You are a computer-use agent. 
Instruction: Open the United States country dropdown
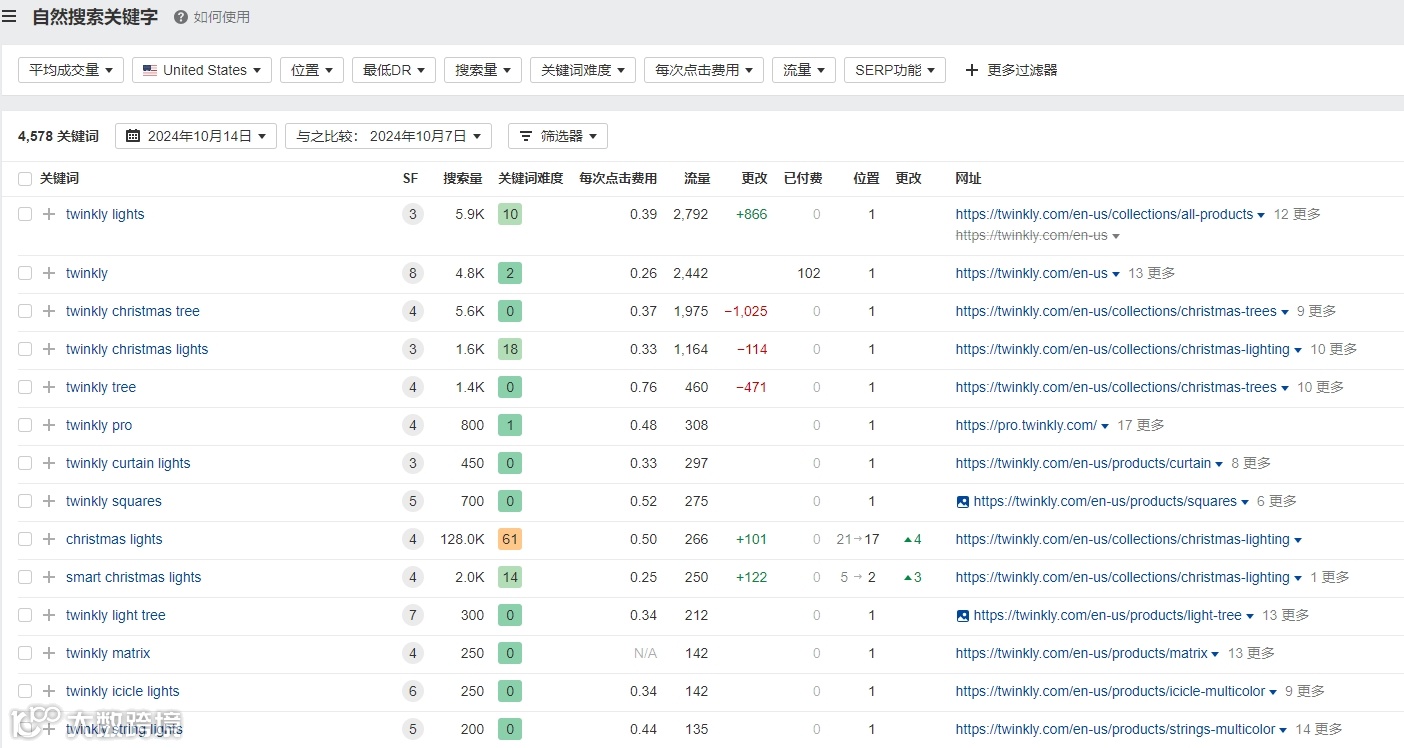click(x=202, y=70)
